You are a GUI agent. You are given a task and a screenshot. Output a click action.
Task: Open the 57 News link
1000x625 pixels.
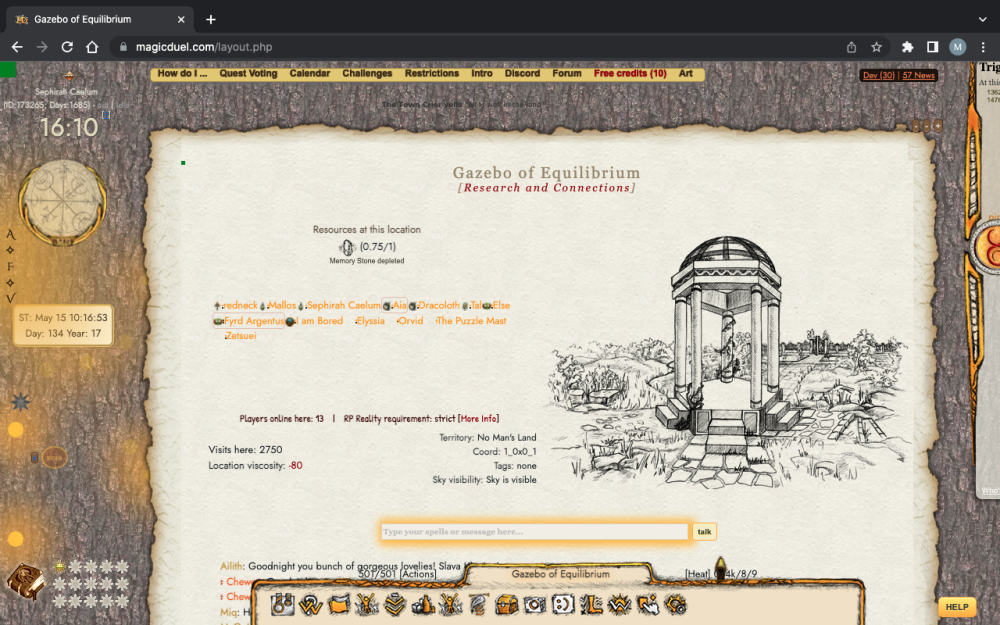918,75
